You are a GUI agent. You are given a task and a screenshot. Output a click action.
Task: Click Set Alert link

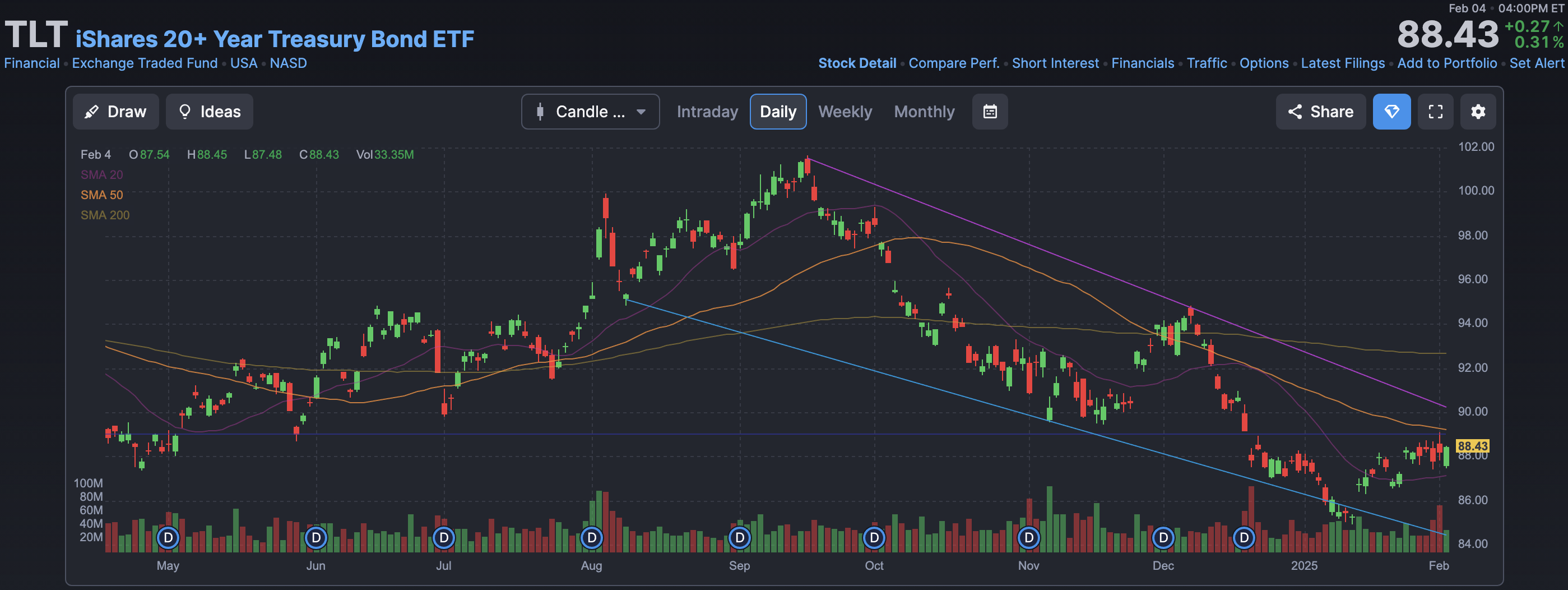1537,63
